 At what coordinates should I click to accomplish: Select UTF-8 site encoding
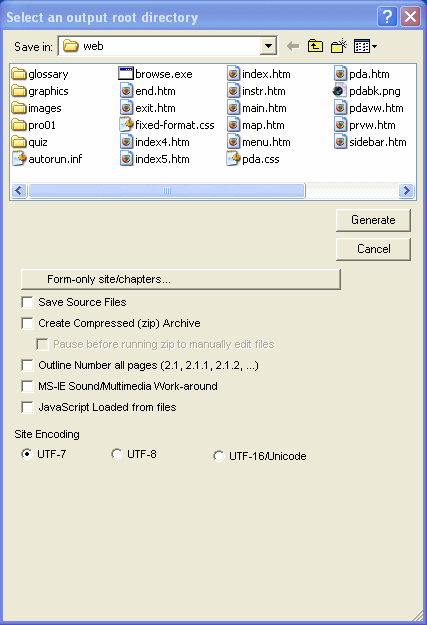tap(116, 454)
